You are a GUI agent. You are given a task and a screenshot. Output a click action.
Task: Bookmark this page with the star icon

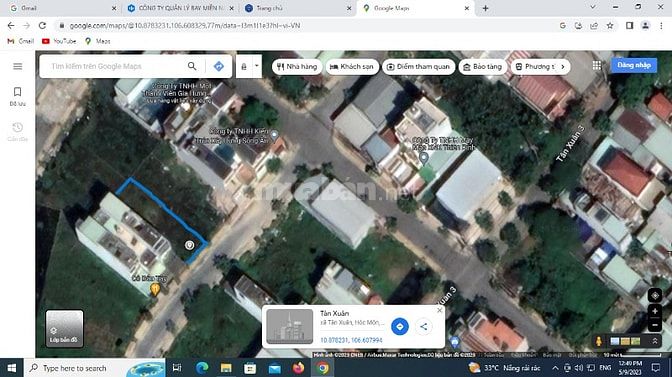[x=609, y=26]
